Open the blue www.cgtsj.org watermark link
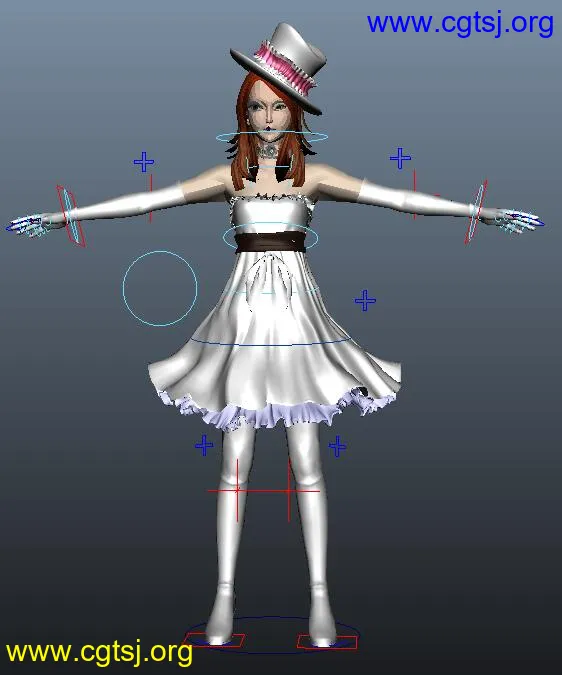The image size is (562, 675). (460, 23)
